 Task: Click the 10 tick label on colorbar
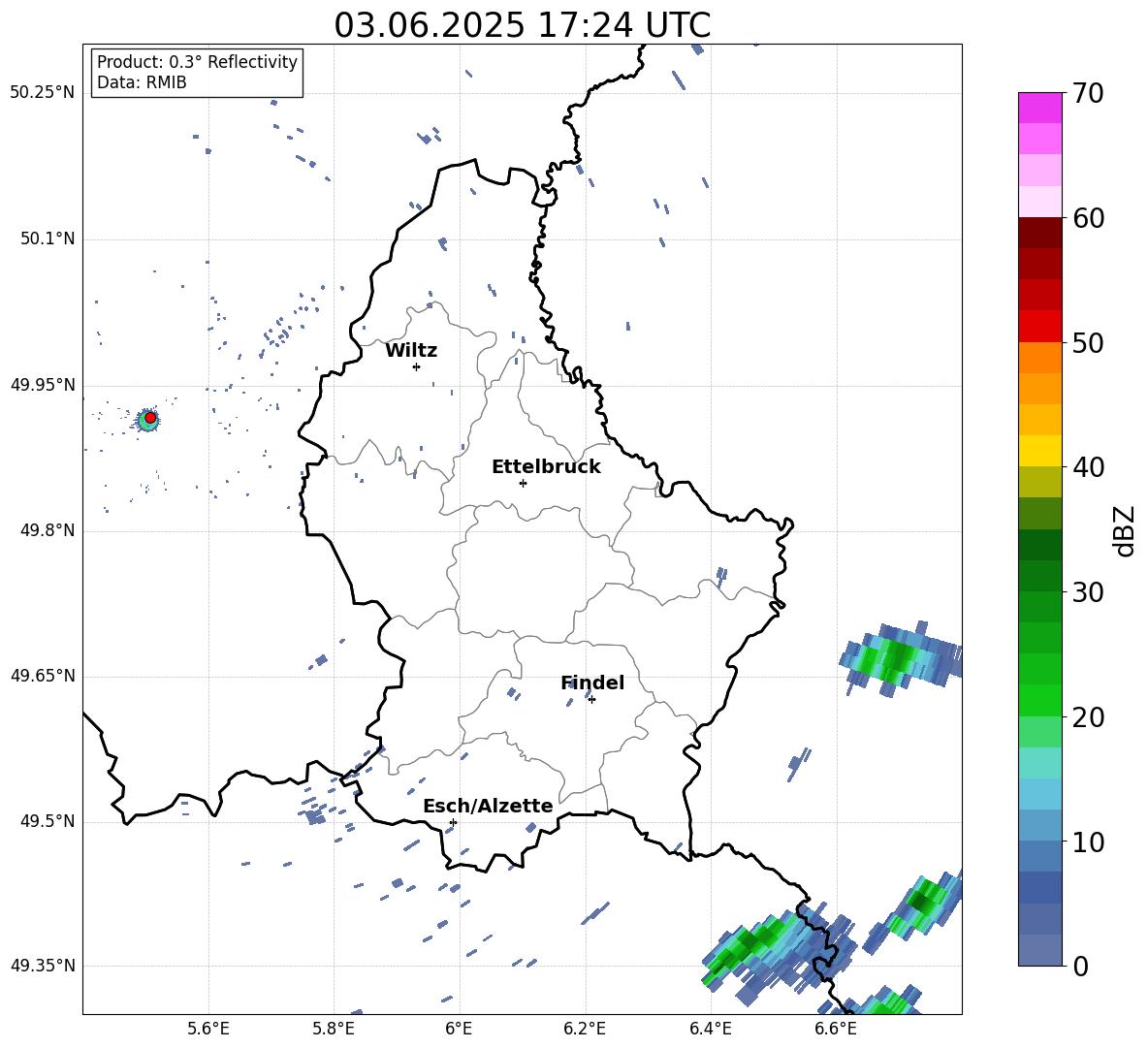point(1088,842)
